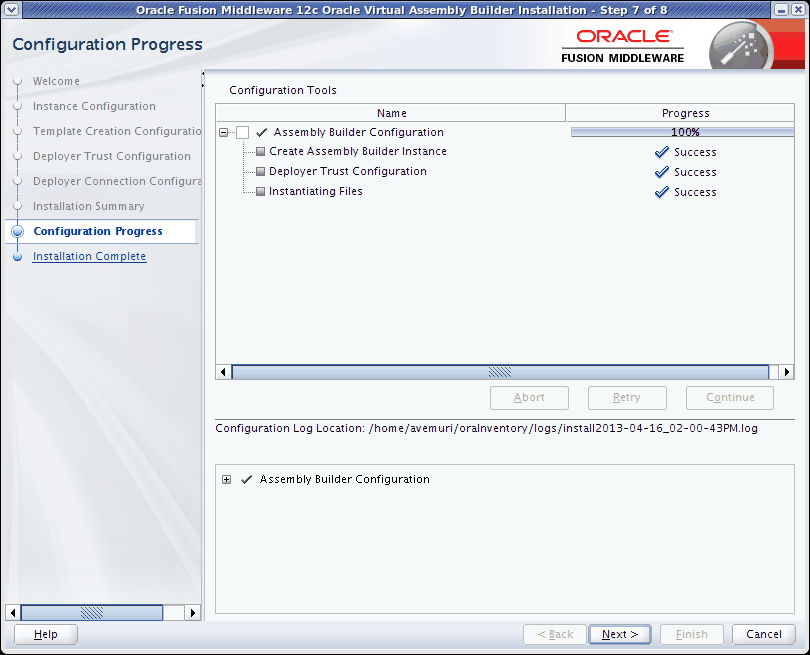Click the Create Assembly Builder Instance square icon
Viewport: 810px width, 655px height.
tap(261, 151)
